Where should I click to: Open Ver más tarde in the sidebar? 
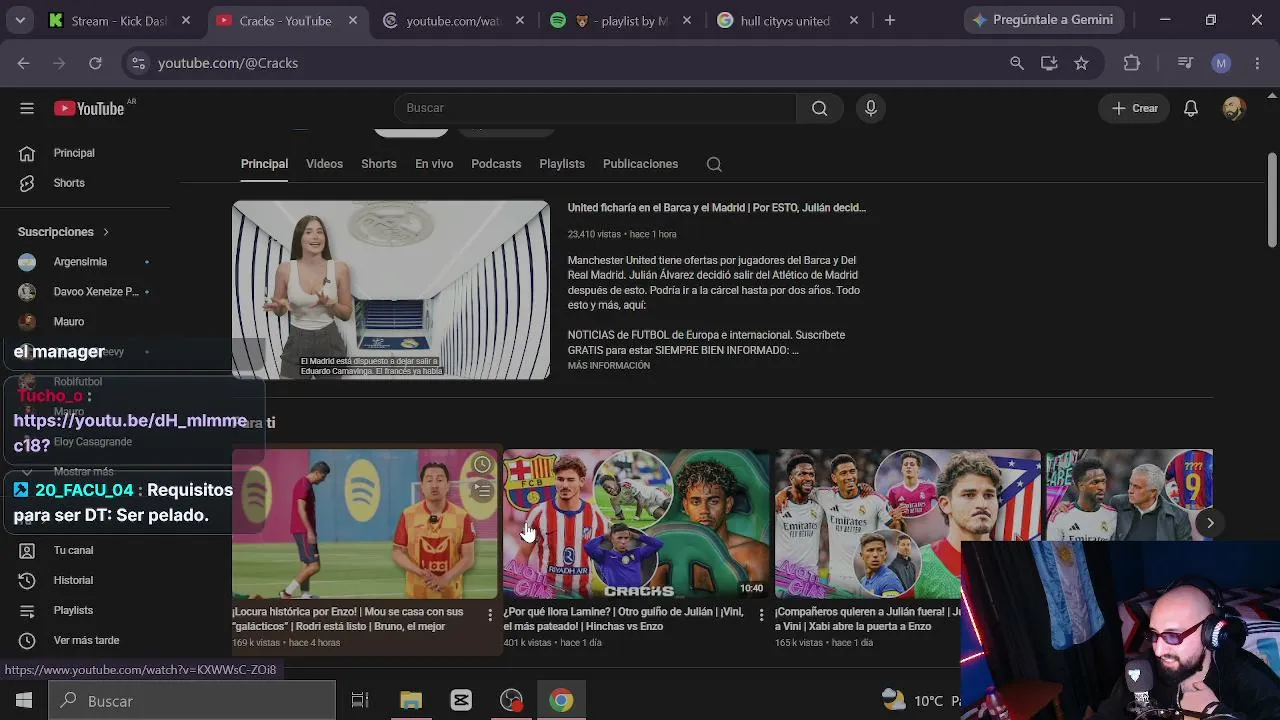point(86,640)
